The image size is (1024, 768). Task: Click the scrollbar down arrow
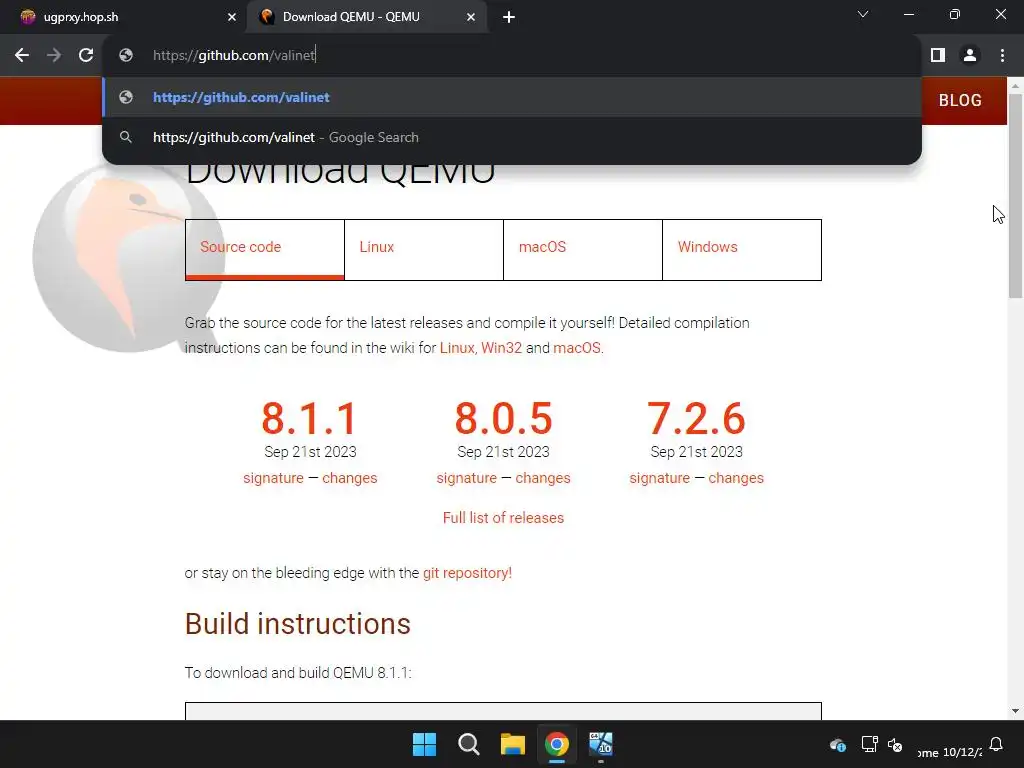tap(1015, 711)
